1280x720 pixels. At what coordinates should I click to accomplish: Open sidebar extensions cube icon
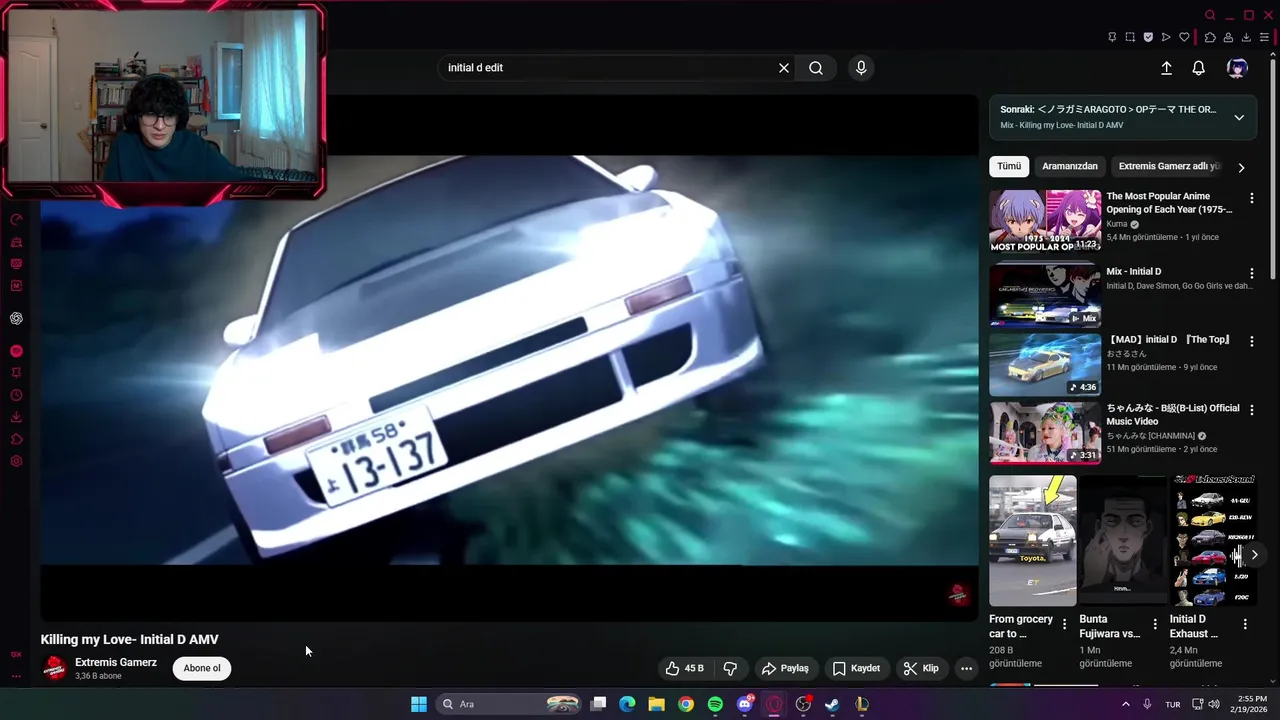pyautogui.click(x=16, y=439)
